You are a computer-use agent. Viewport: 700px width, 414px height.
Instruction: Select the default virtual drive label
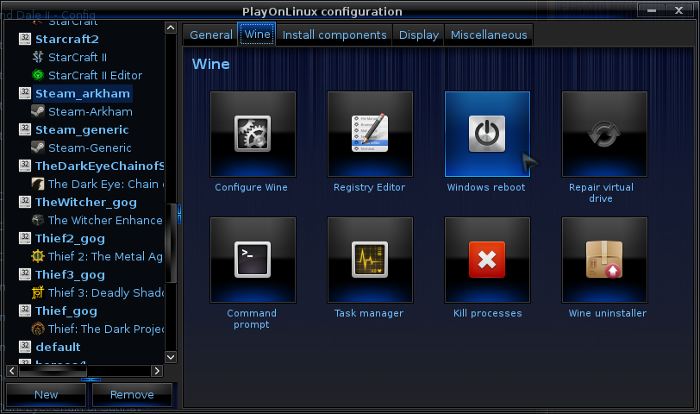pyautogui.click(x=58, y=347)
